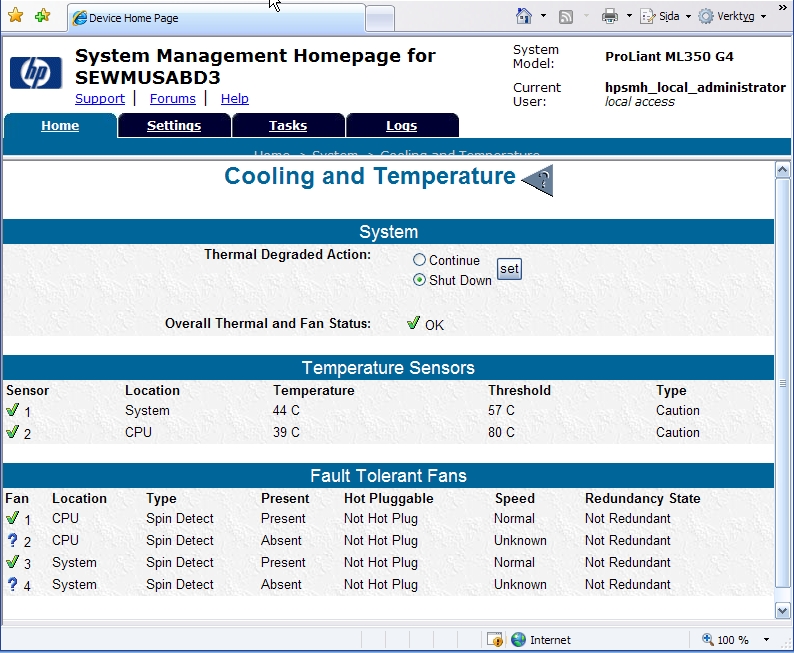
Task: Click fan 1 OK checkmark icon
Action: pos(13,518)
